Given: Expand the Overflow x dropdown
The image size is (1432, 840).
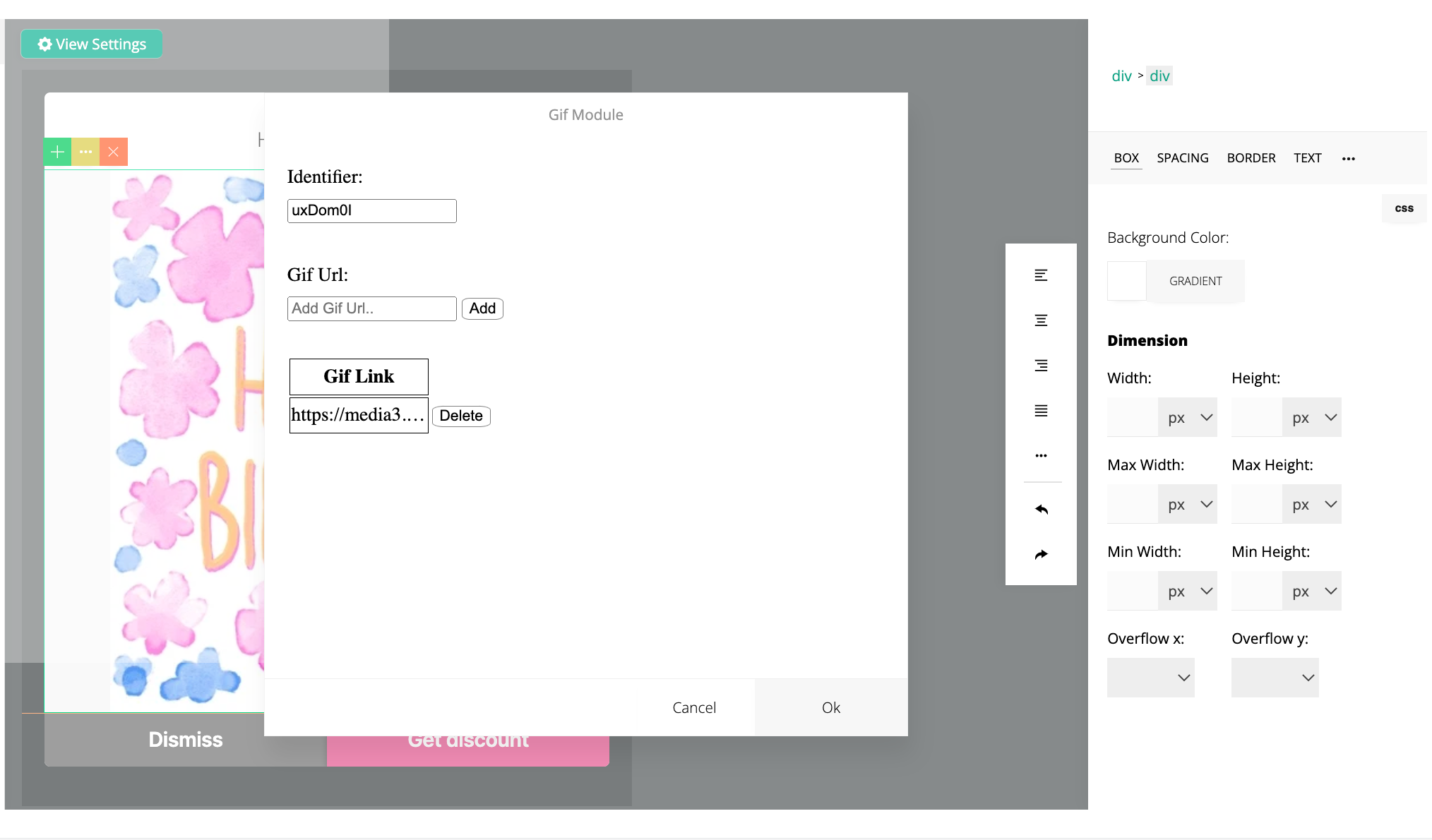Looking at the screenshot, I should 1151,678.
